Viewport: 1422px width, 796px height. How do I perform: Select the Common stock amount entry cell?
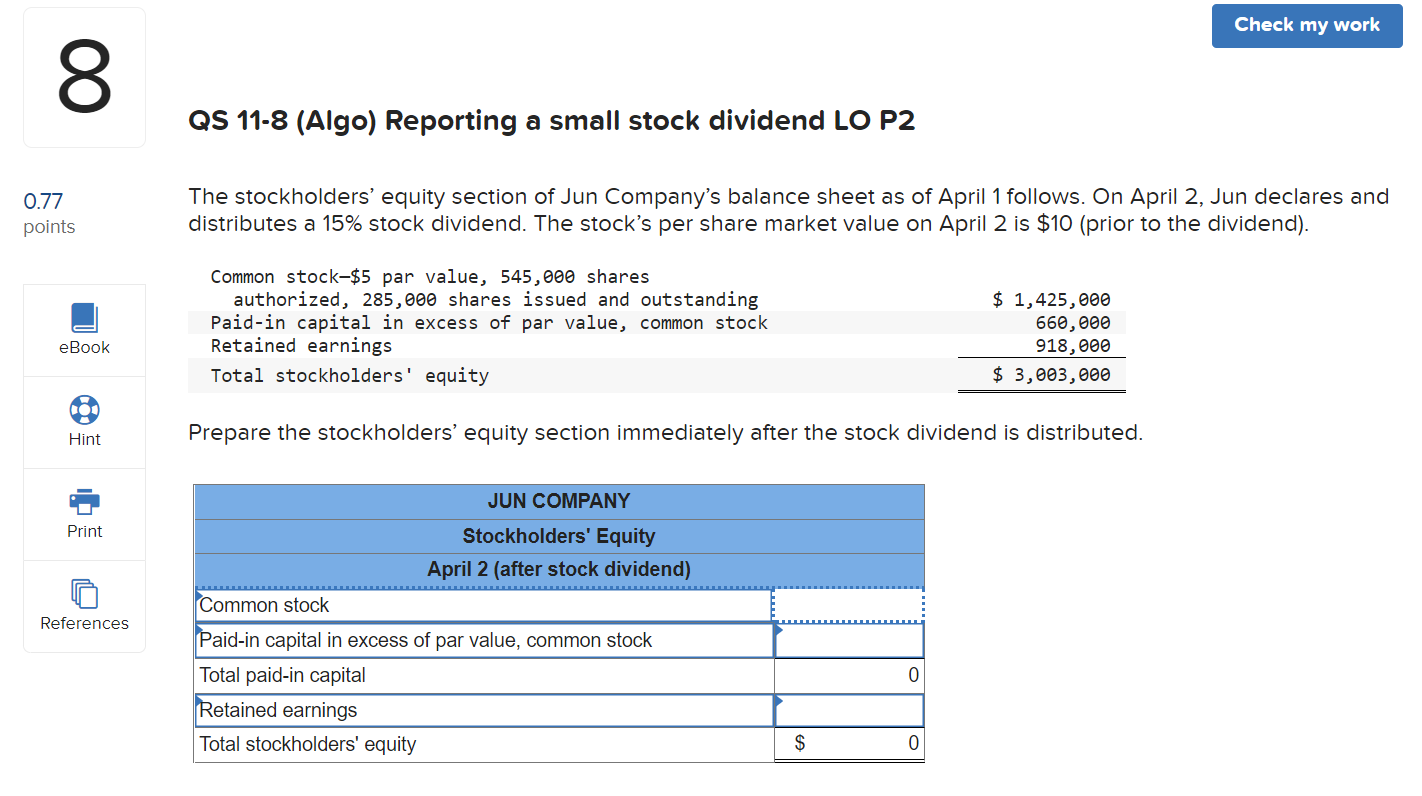[848, 604]
